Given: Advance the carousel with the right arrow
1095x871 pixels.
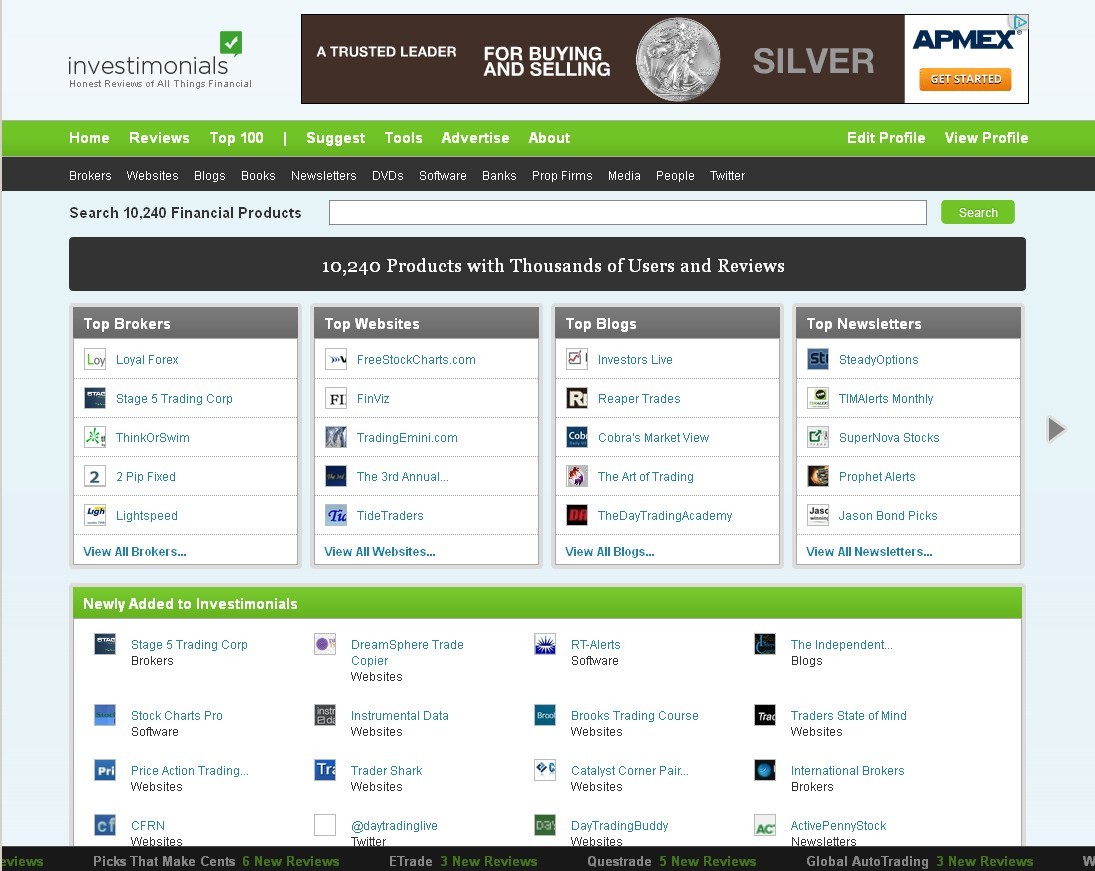Looking at the screenshot, I should pyautogui.click(x=1056, y=429).
